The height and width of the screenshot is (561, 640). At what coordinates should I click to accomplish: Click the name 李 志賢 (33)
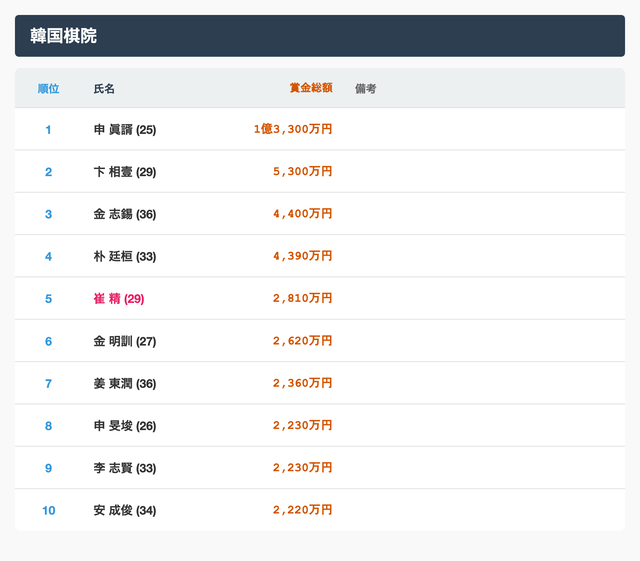coord(125,468)
